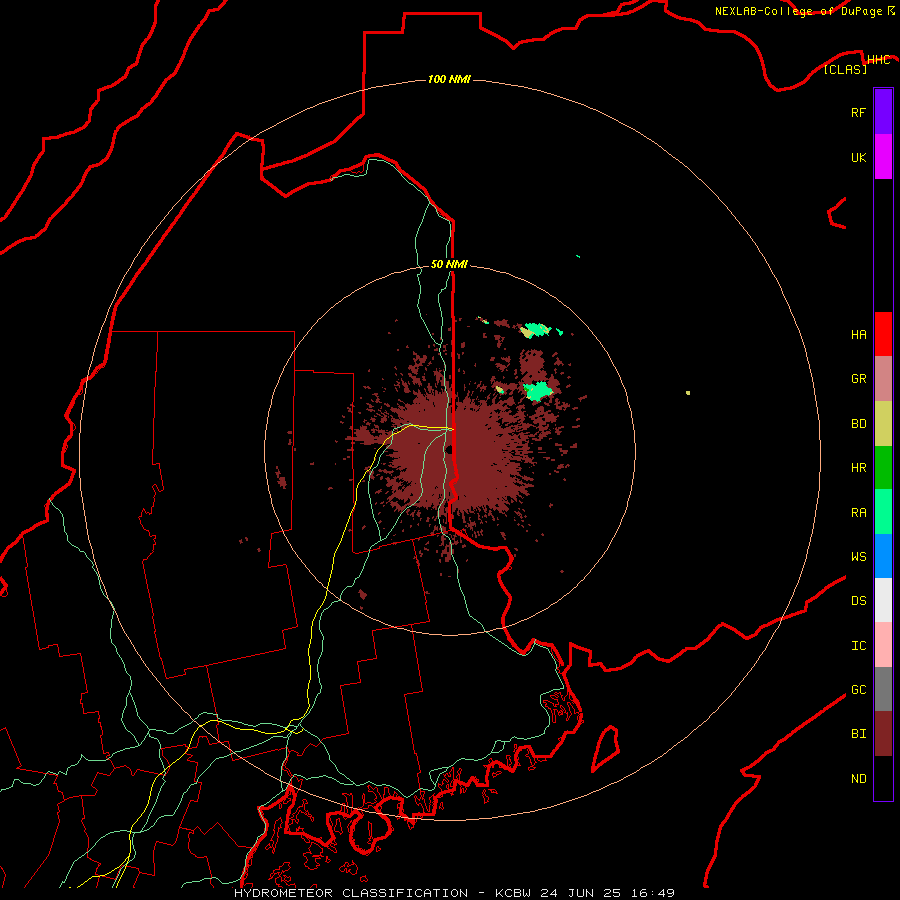Click the UK magenta legend swatch
The image size is (900, 900).
(883, 157)
